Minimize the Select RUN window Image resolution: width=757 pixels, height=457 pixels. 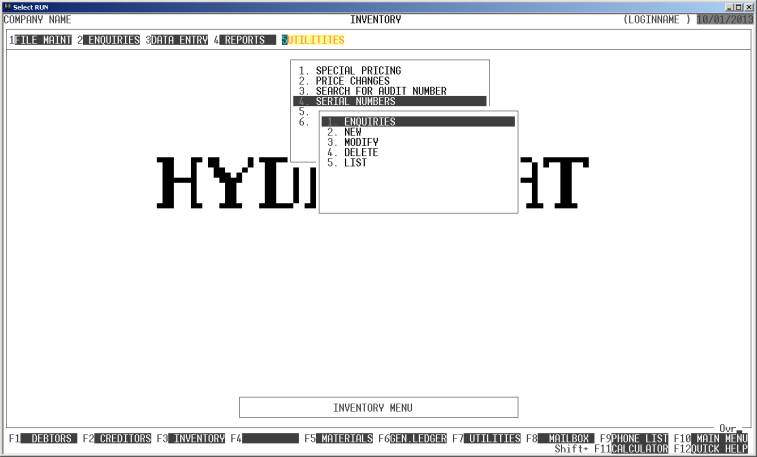tap(730, 7)
